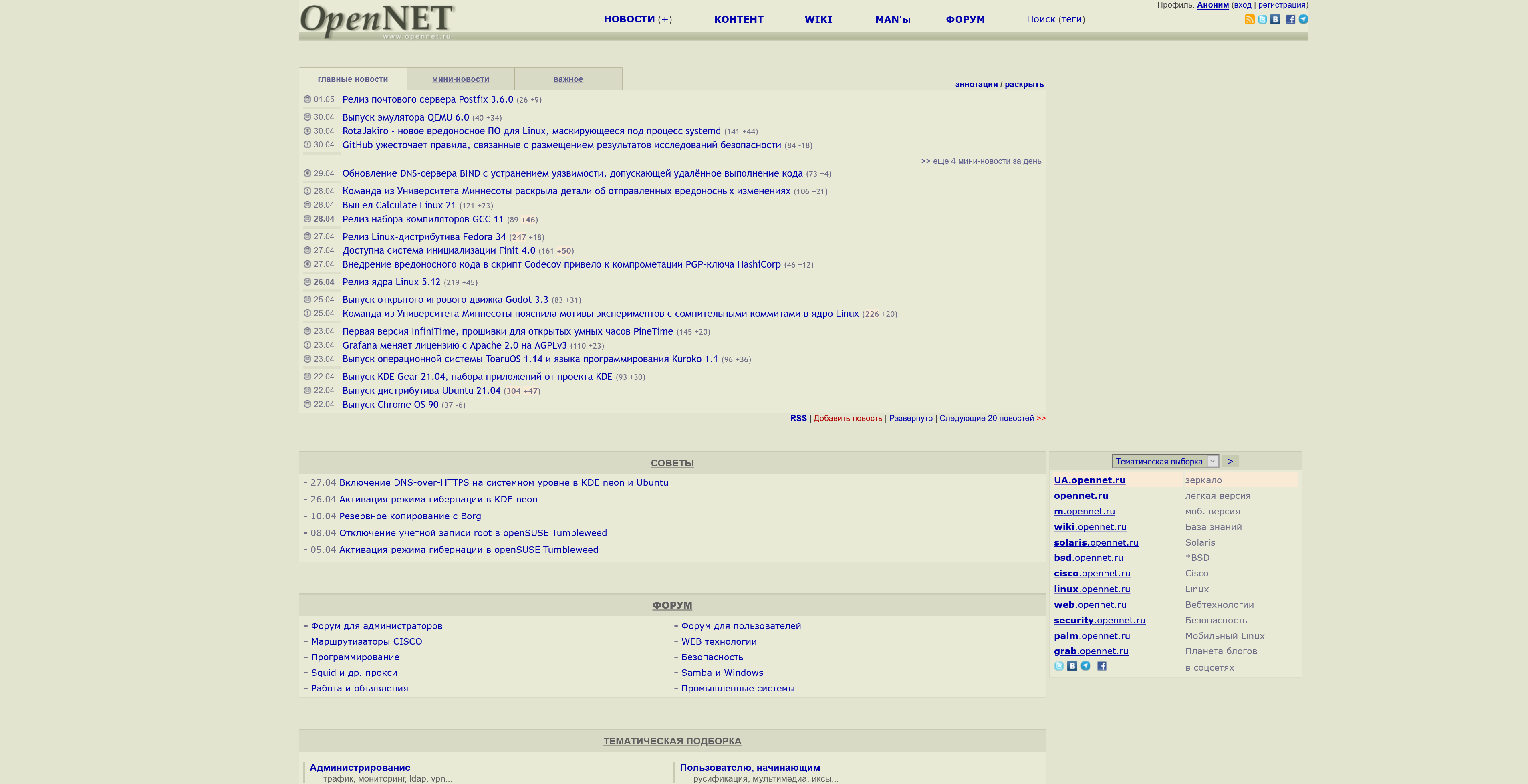The width and height of the screenshot is (1528, 784).
Task: Open the RSS feed icon in header
Action: pyautogui.click(x=1249, y=20)
